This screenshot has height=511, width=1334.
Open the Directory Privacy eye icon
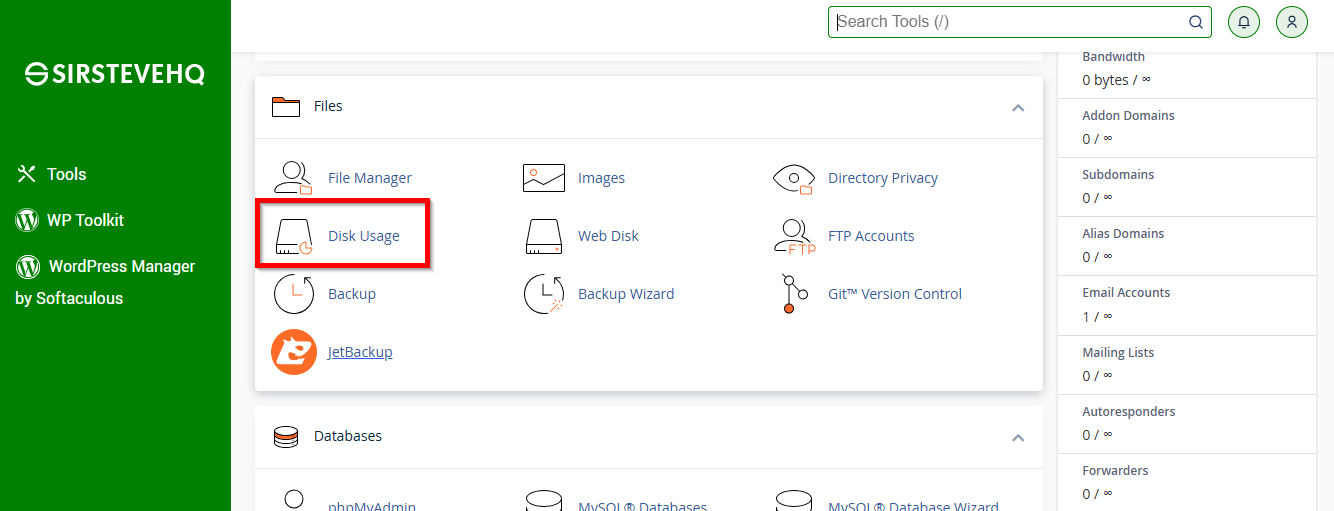(x=794, y=178)
